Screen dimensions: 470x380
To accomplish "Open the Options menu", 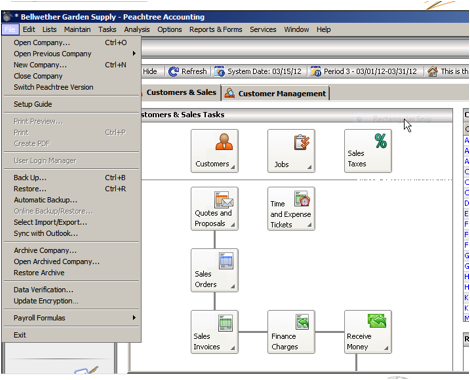I will (x=169, y=29).
